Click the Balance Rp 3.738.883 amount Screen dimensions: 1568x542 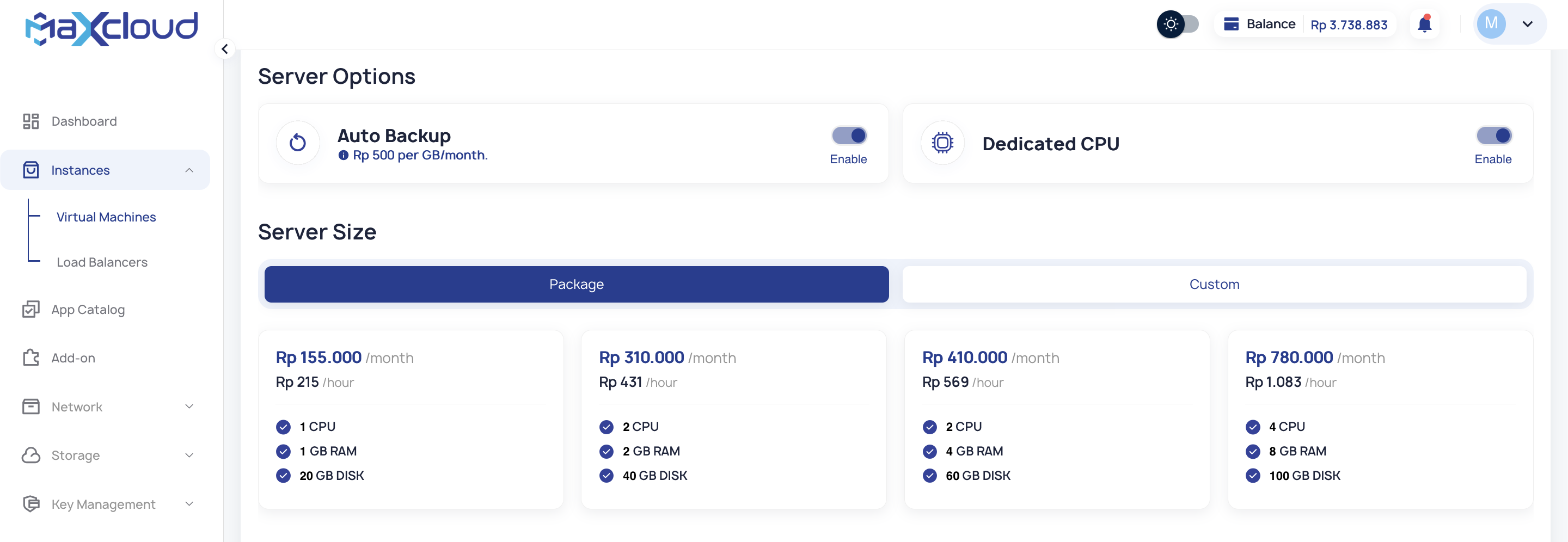click(1349, 25)
